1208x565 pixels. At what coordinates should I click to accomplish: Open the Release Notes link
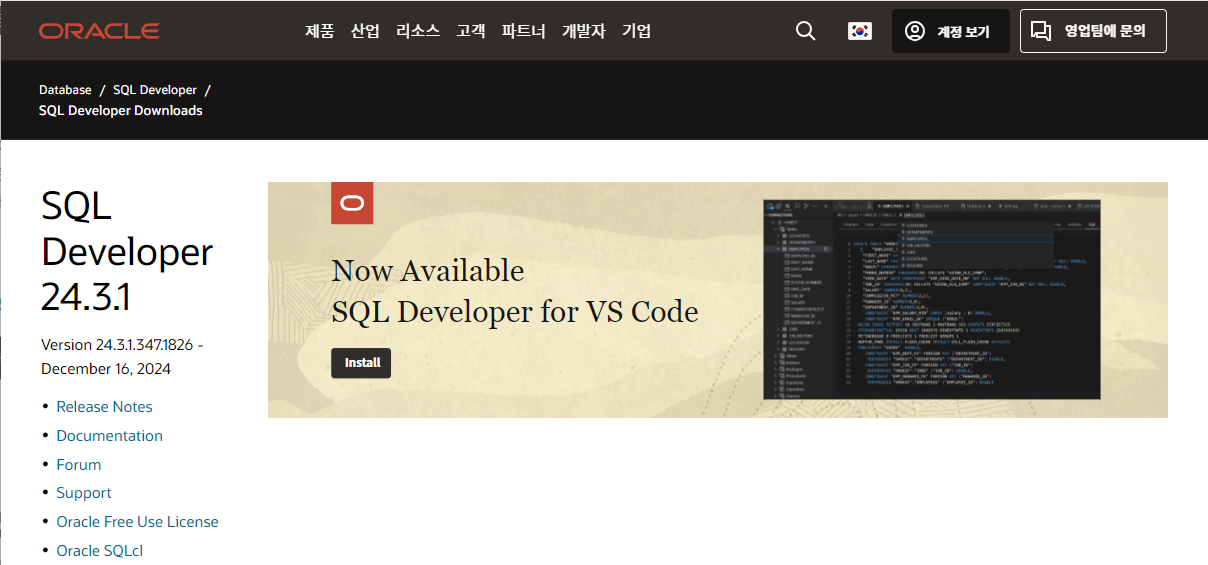point(104,407)
